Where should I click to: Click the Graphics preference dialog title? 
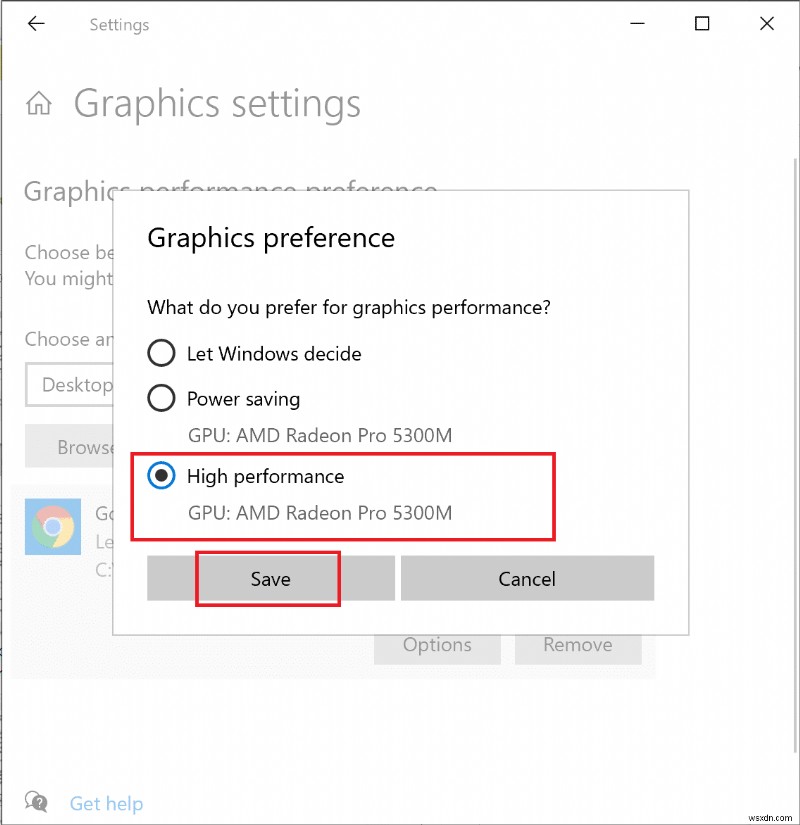(270, 238)
